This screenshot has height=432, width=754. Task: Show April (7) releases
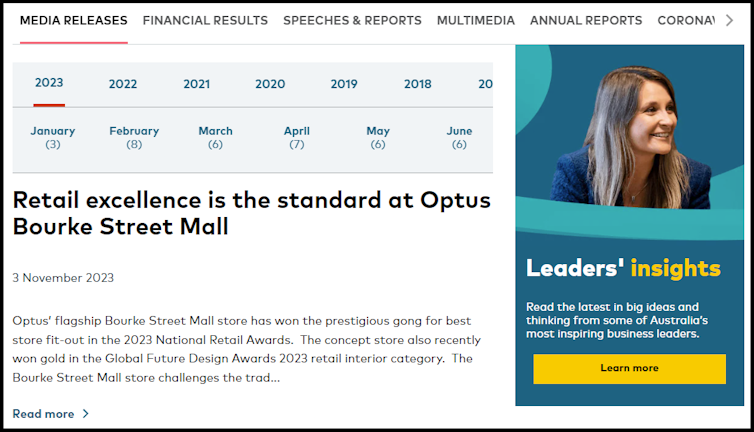click(x=297, y=138)
